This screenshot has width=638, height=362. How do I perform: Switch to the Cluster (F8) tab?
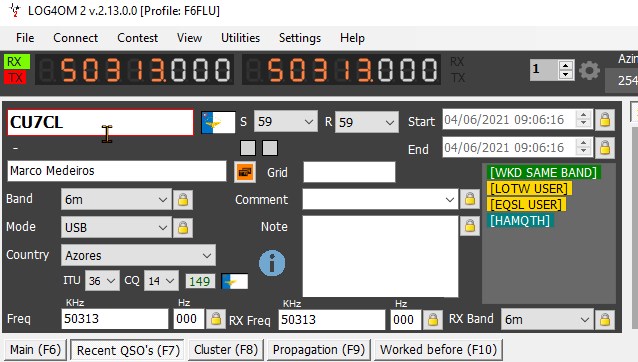pos(226,350)
